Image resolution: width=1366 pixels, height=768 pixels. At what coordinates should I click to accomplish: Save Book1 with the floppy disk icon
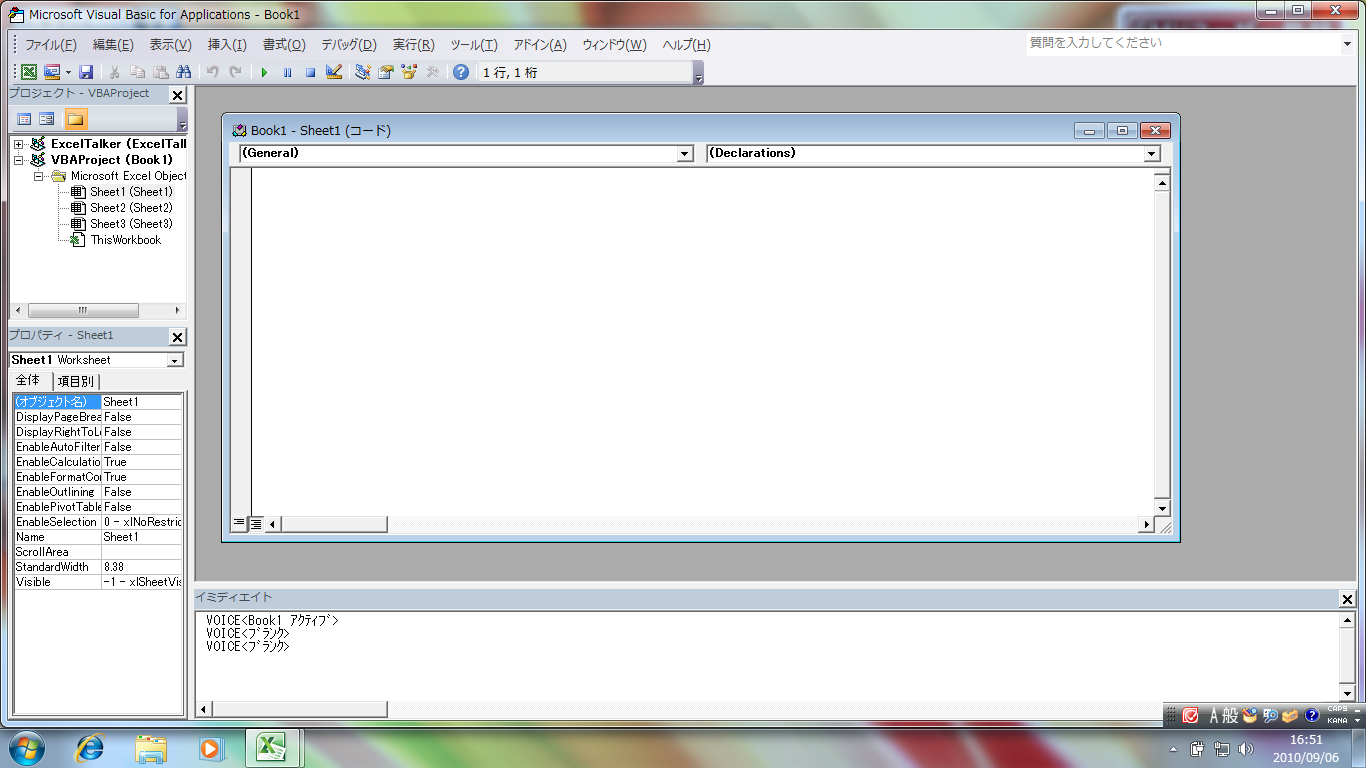click(x=86, y=72)
